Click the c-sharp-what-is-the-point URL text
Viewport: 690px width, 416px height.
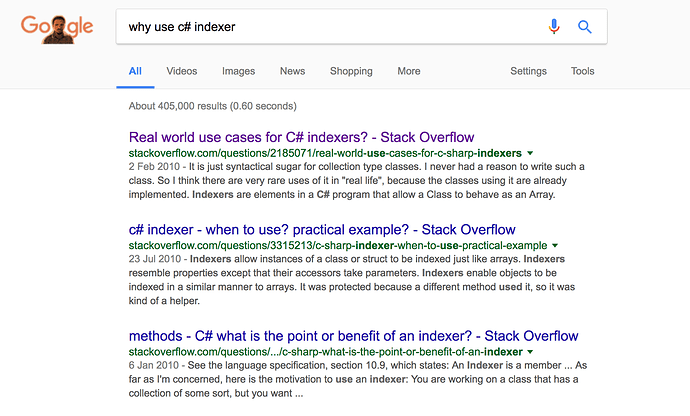click(325, 352)
